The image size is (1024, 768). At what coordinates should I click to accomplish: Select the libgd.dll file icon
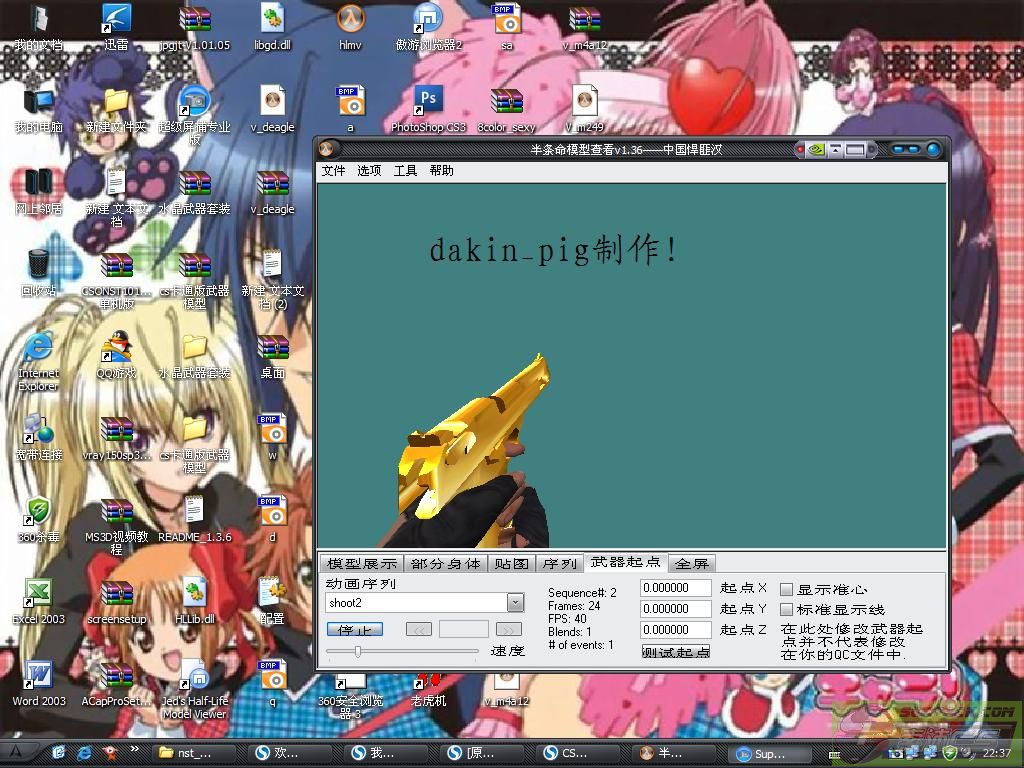click(x=272, y=26)
